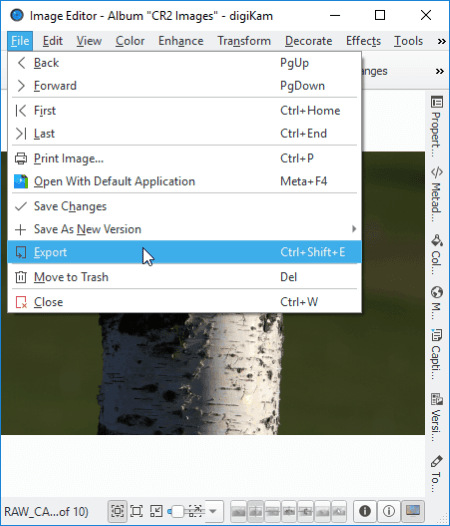Select Print Image... menu entry
The height and width of the screenshot is (526, 450).
185,158
